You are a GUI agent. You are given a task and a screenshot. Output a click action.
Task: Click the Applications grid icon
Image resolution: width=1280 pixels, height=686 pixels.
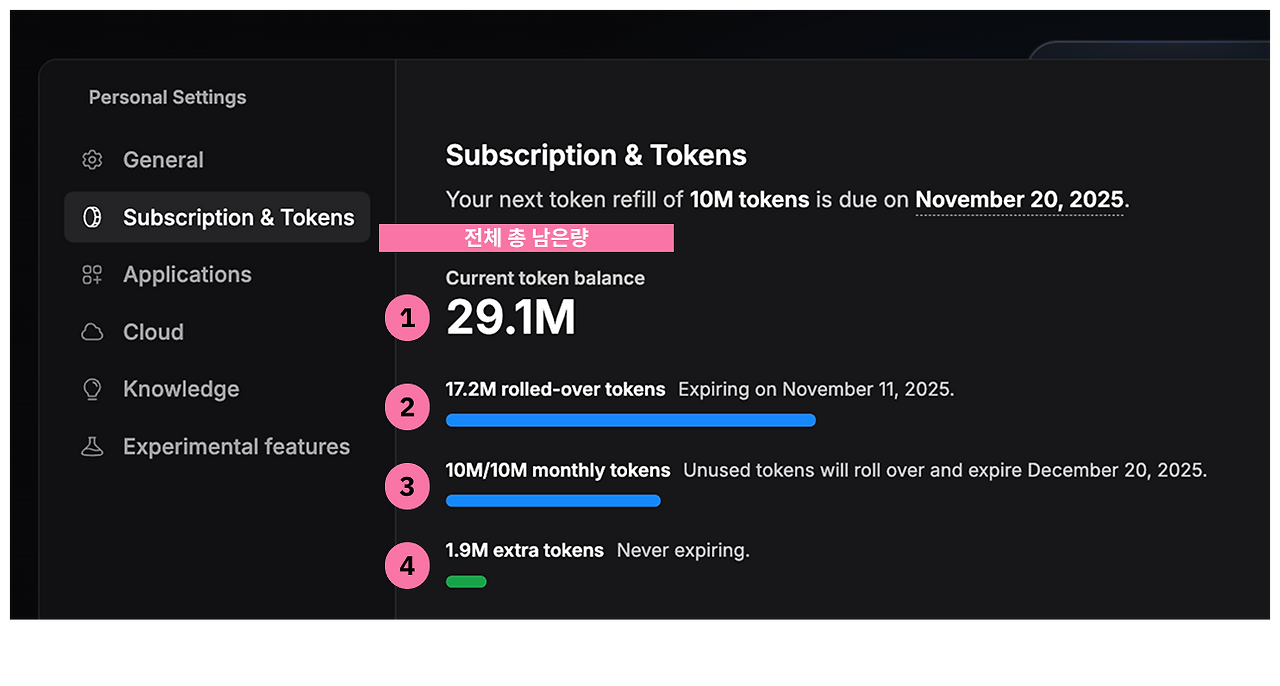pyautogui.click(x=92, y=275)
